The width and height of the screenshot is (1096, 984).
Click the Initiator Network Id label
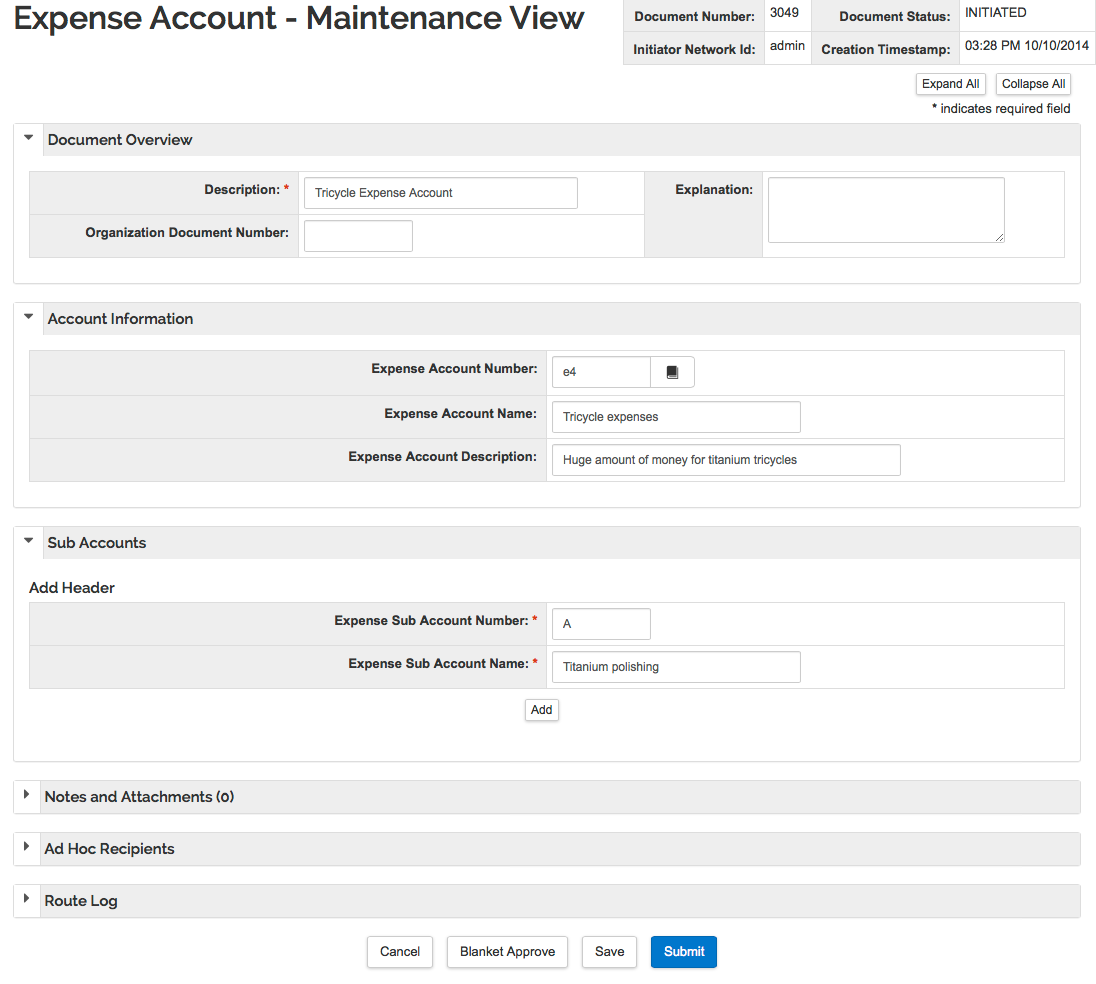click(694, 50)
